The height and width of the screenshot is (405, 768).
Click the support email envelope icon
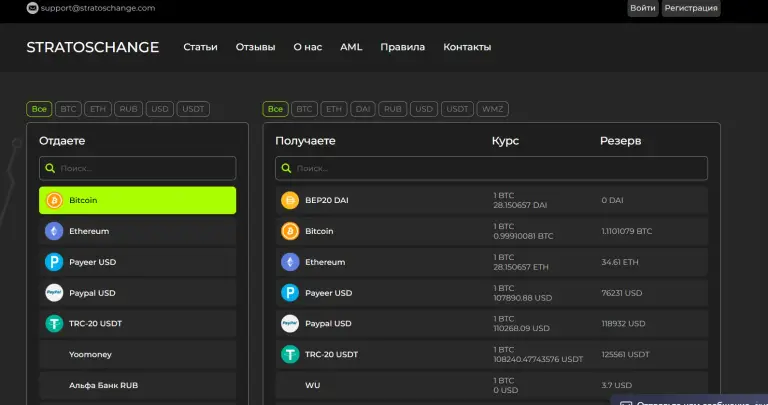point(32,8)
